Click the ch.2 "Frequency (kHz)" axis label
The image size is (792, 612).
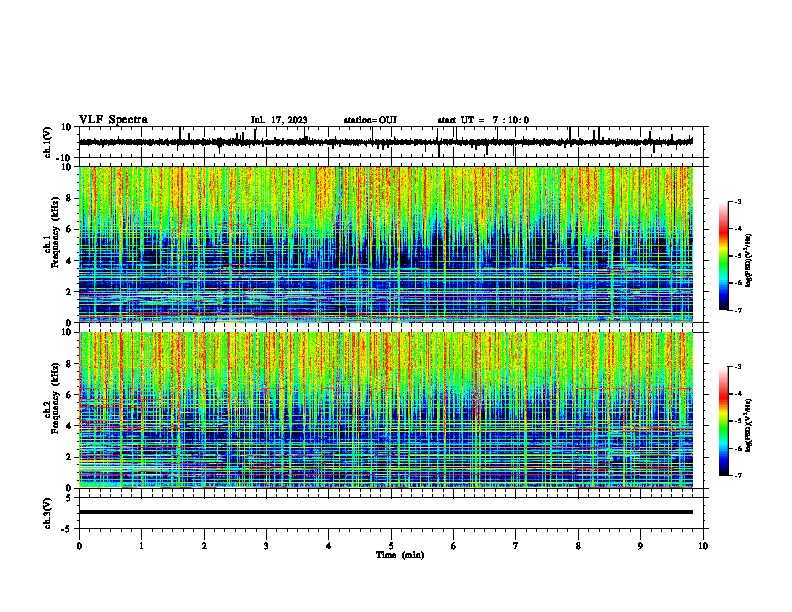(x=55, y=398)
